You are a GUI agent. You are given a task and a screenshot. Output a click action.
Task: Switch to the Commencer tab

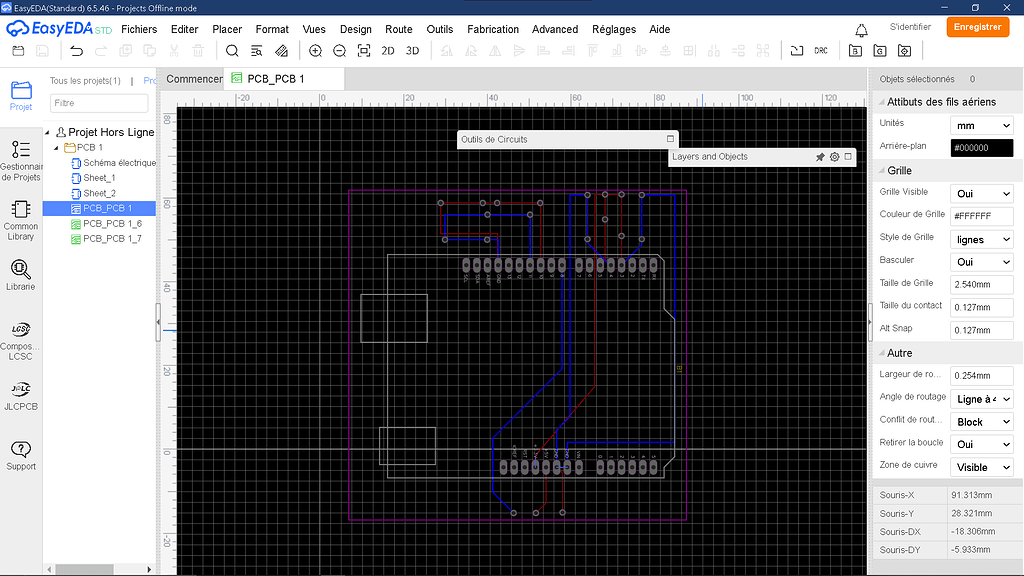pyautogui.click(x=194, y=78)
